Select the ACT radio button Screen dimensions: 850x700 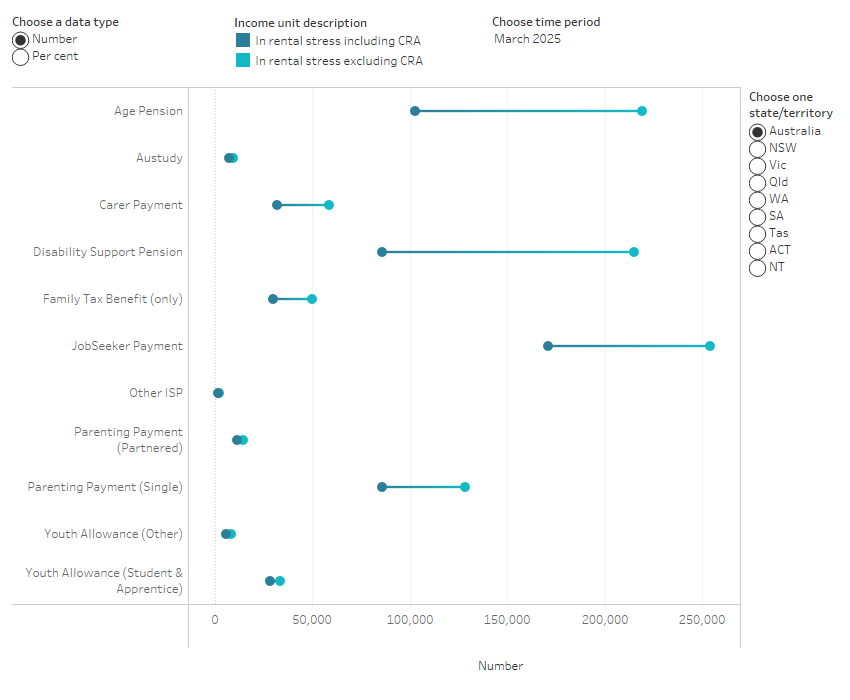click(758, 250)
